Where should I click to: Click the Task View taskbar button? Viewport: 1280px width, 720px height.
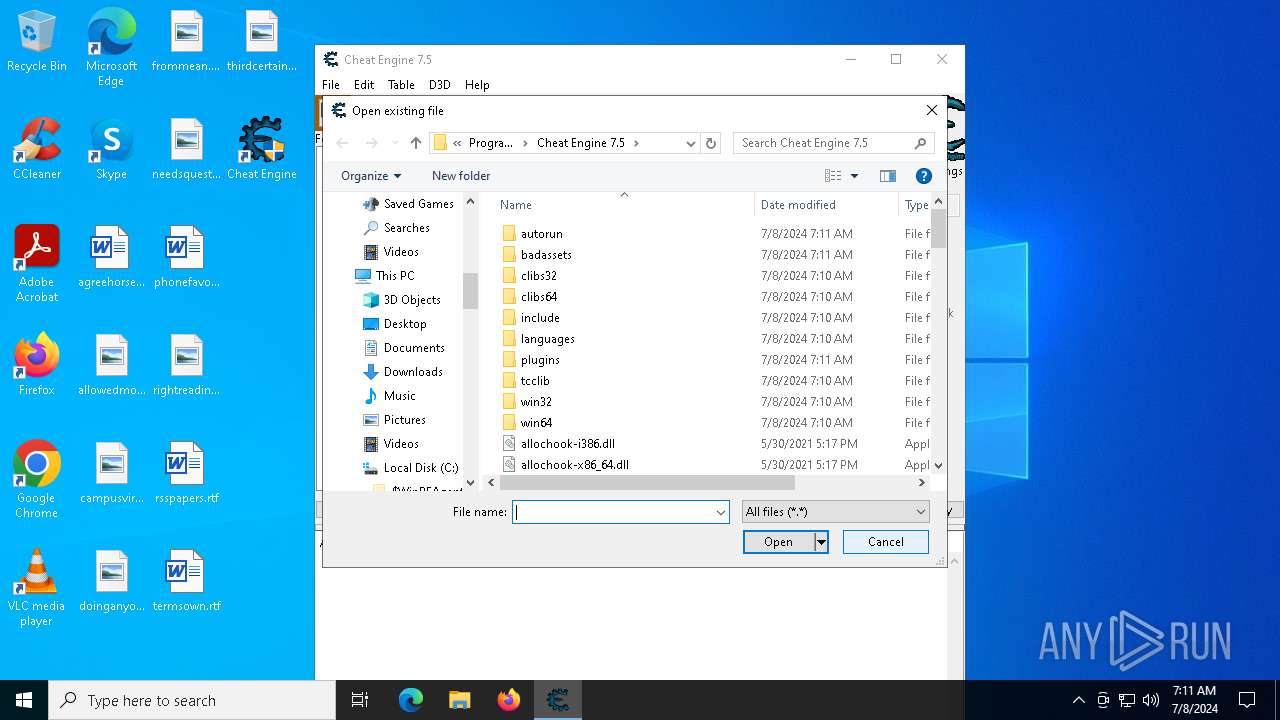[360, 700]
